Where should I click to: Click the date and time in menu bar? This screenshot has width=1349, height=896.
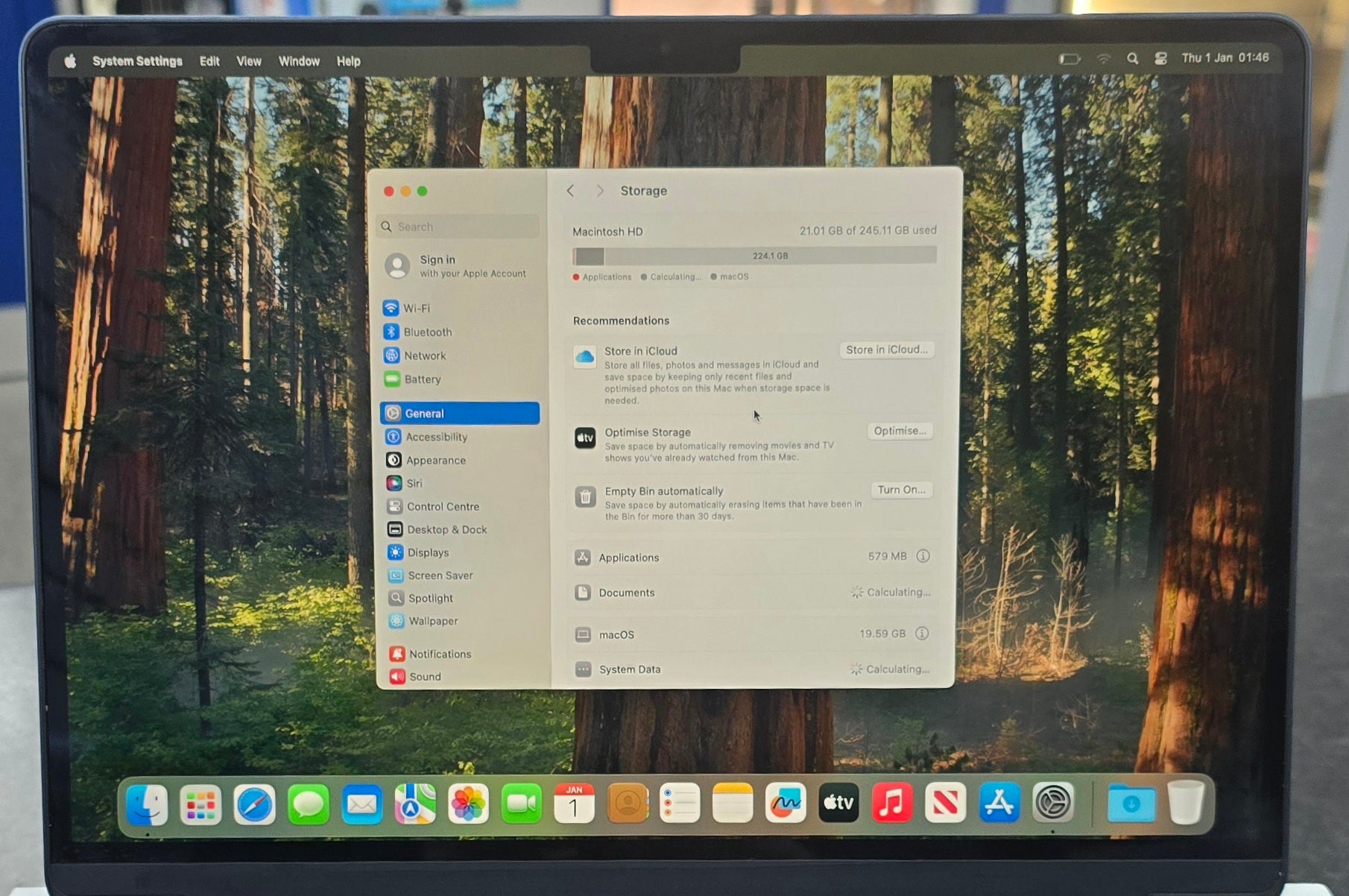click(x=1225, y=57)
